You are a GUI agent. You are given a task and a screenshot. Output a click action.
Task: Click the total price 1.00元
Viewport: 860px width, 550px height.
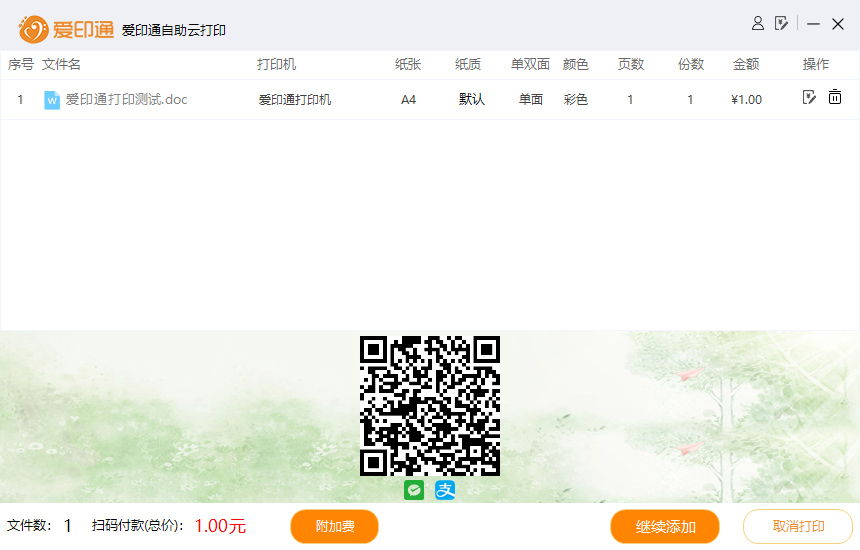(x=220, y=526)
